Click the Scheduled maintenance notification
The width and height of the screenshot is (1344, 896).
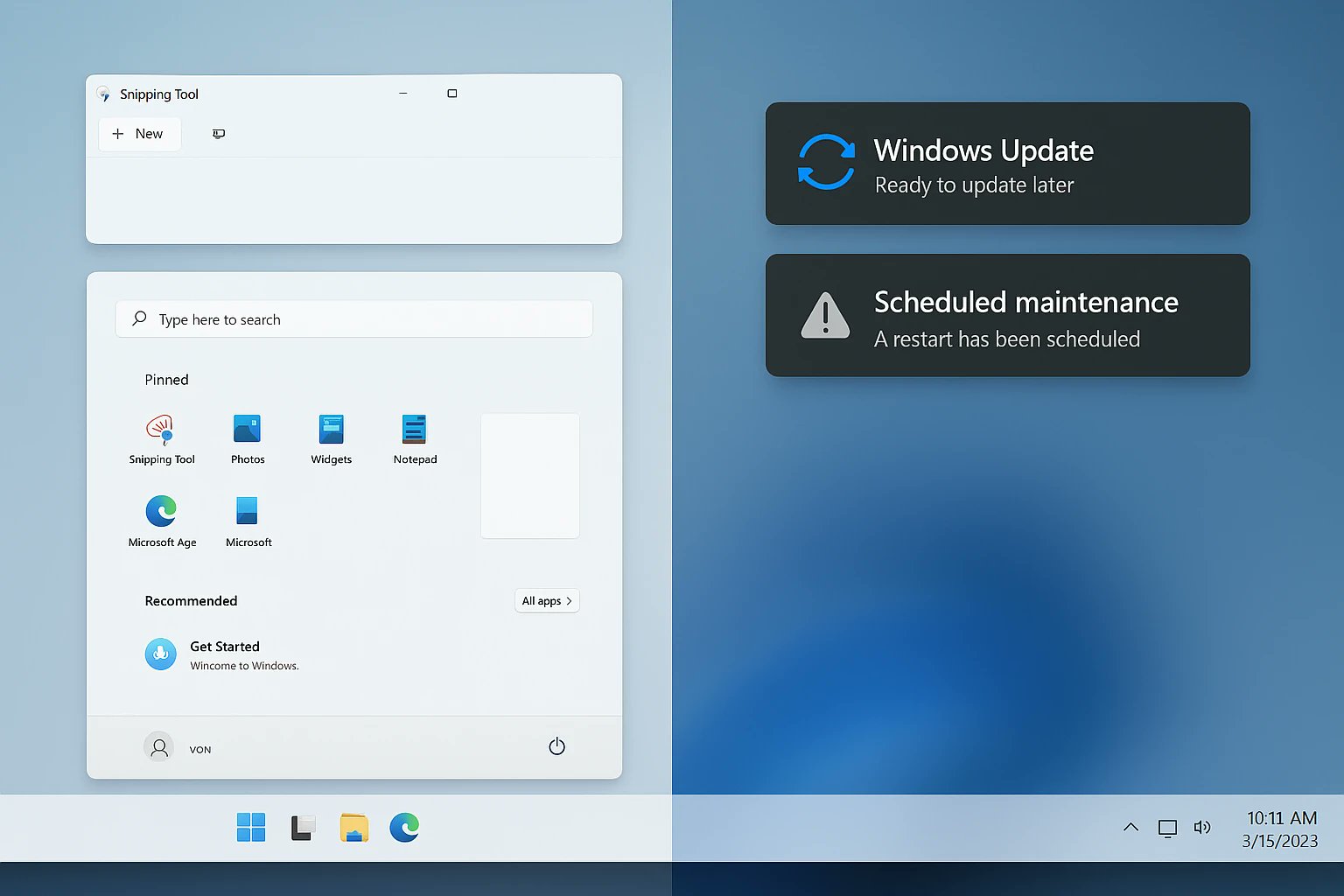tap(1007, 316)
